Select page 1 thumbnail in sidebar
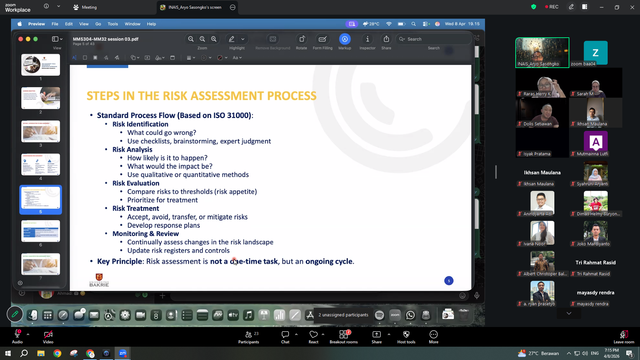The height and width of the screenshot is (360, 640). 40,65
